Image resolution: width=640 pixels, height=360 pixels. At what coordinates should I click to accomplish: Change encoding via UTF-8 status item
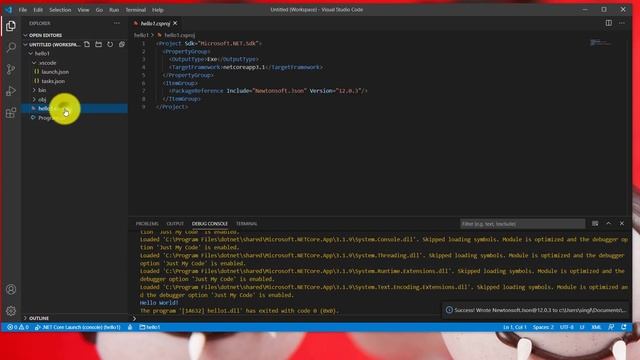[567, 327]
